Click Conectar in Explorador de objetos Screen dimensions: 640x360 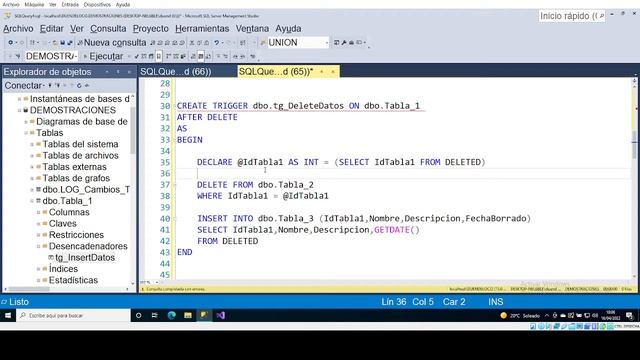pyautogui.click(x=24, y=85)
